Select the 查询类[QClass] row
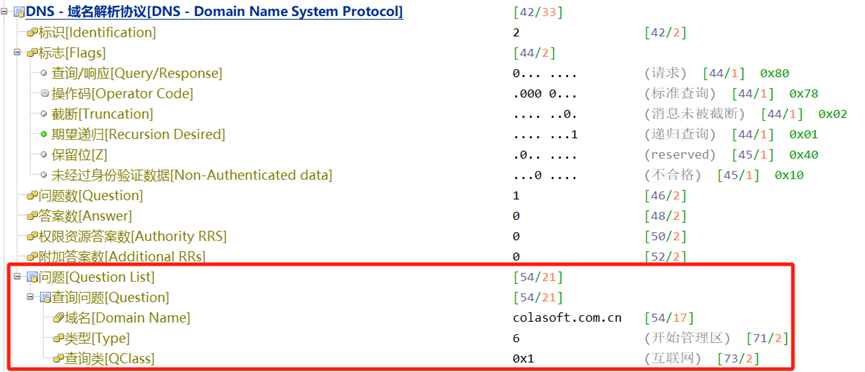The height and width of the screenshot is (372, 865). pyautogui.click(x=110, y=359)
